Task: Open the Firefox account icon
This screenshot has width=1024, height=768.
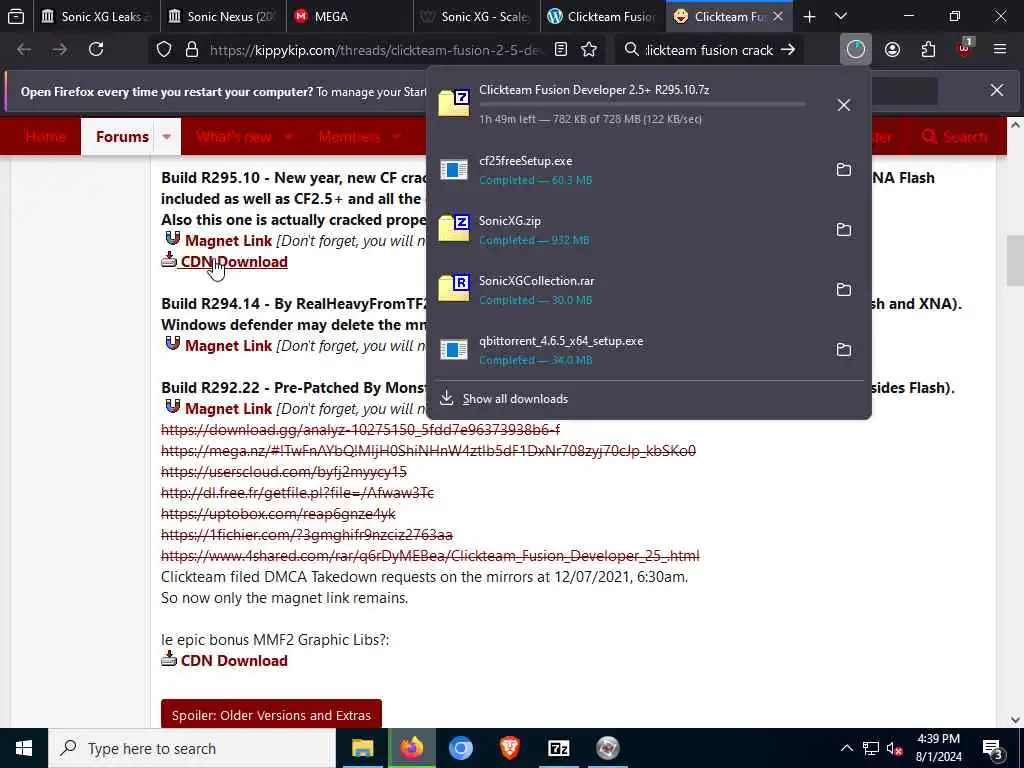Action: [x=892, y=50]
